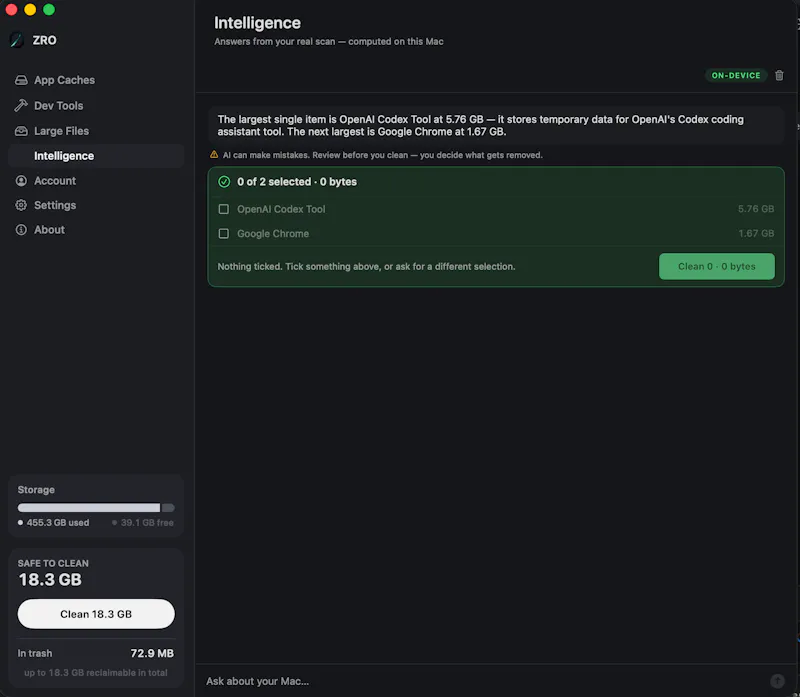800x697 pixels.
Task: Open the Dev Tools section
Action: [96, 106]
